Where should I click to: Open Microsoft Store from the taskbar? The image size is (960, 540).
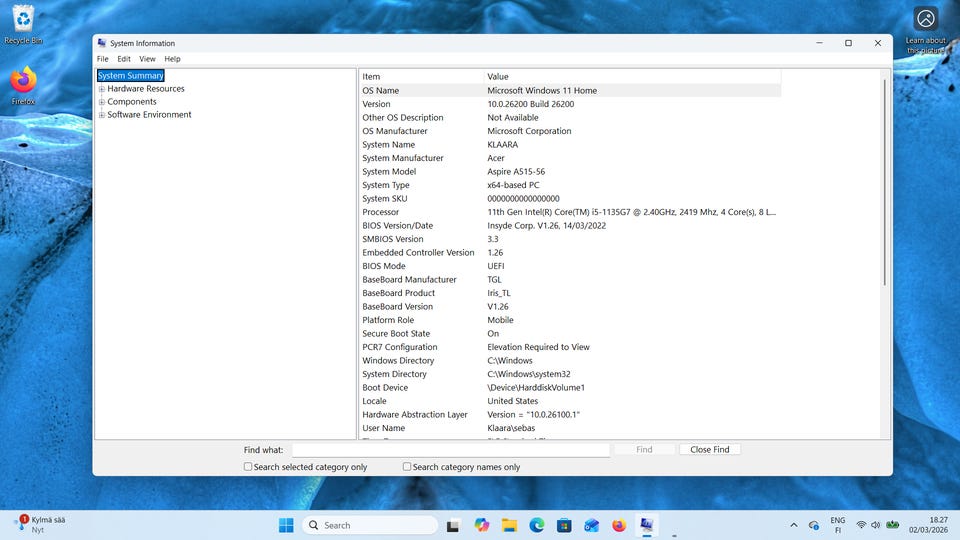564,525
